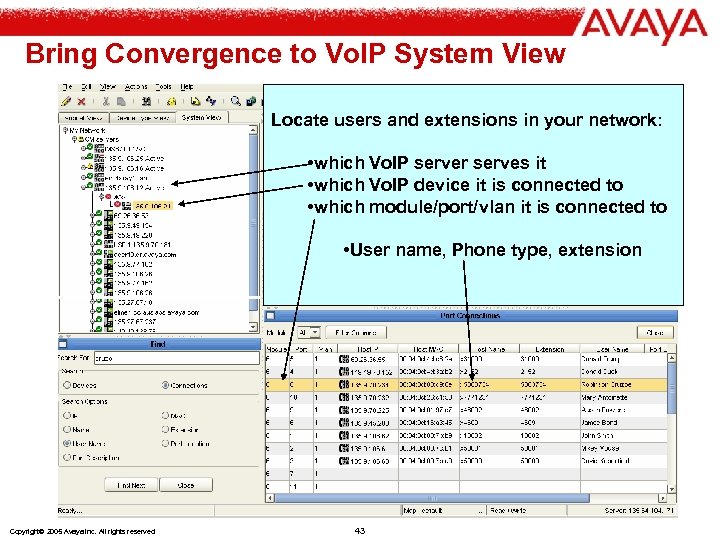Select the MAC search option radio

tap(165, 416)
